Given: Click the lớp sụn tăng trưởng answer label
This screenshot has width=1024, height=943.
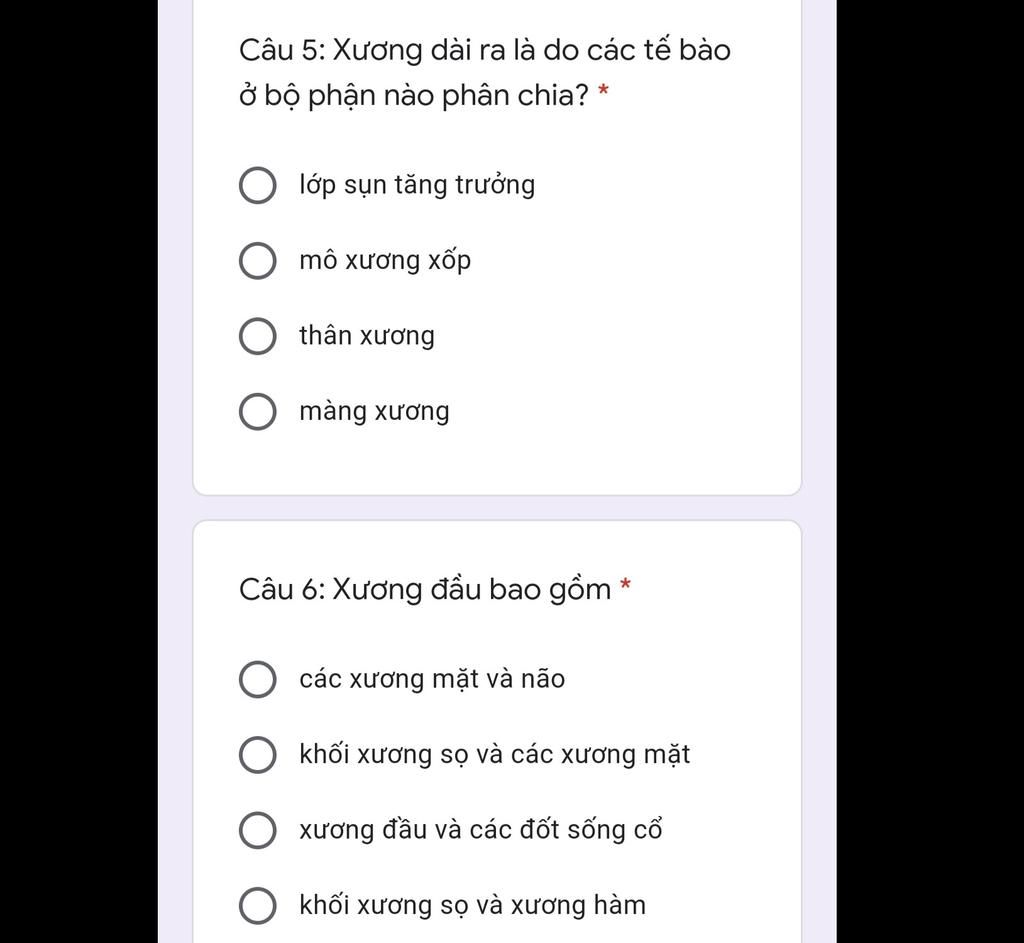Looking at the screenshot, I should tap(417, 185).
